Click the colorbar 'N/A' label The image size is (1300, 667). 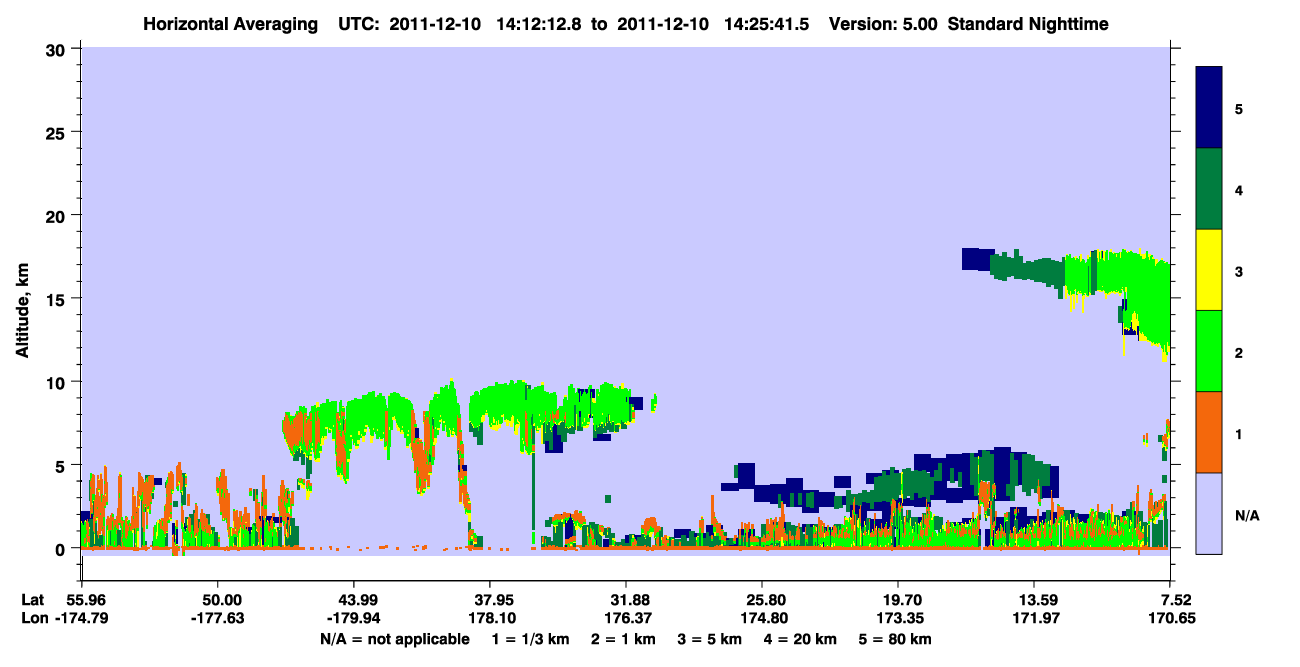(1246, 516)
